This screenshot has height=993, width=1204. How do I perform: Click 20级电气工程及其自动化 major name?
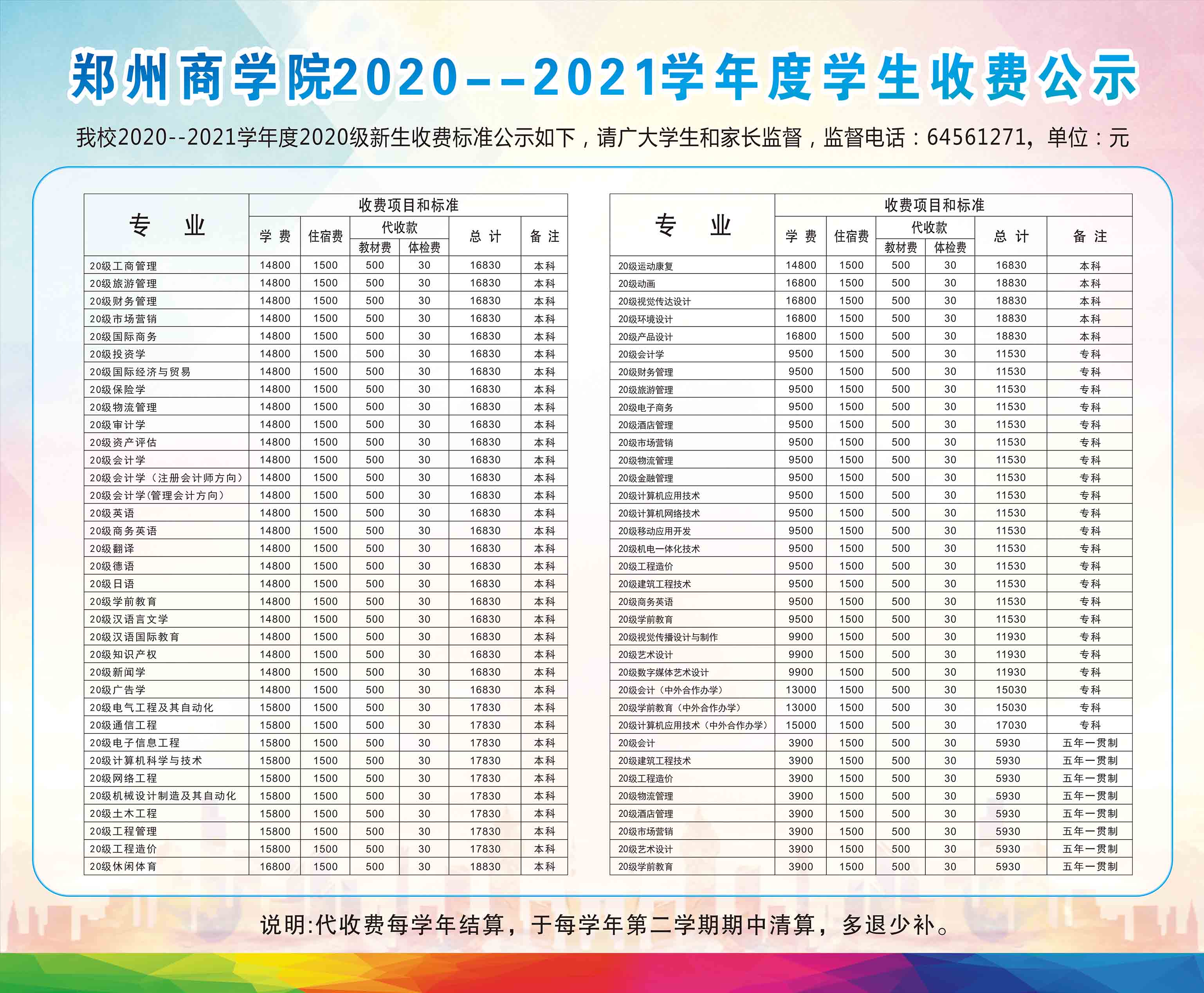coord(151,708)
